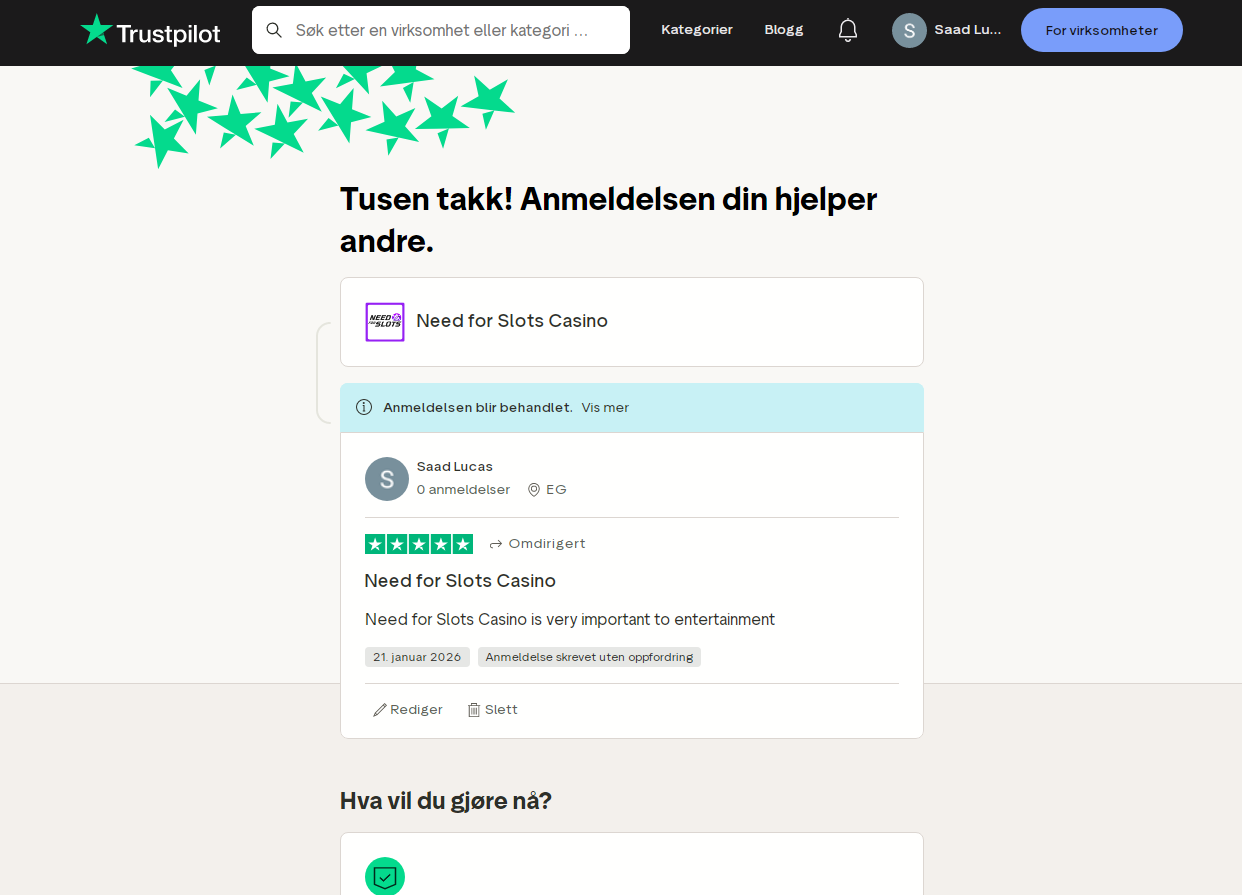1242x895 pixels.
Task: Click the five-star rating image
Action: click(419, 544)
